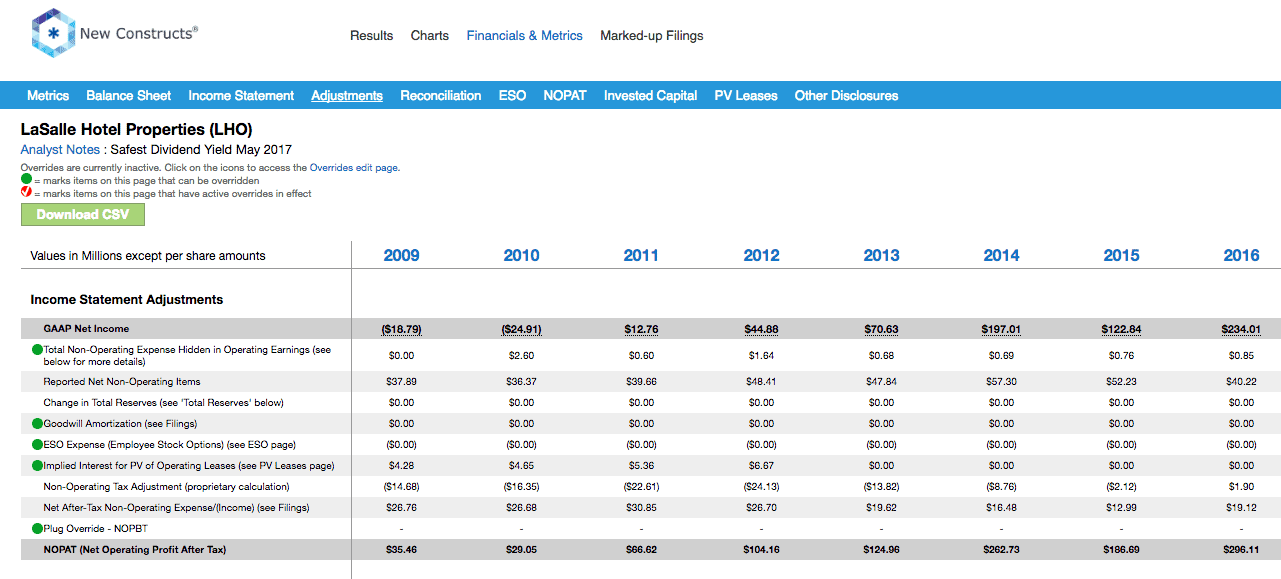
Task: Click green override icon for Total Non-Operating Expense
Action: tap(37, 350)
